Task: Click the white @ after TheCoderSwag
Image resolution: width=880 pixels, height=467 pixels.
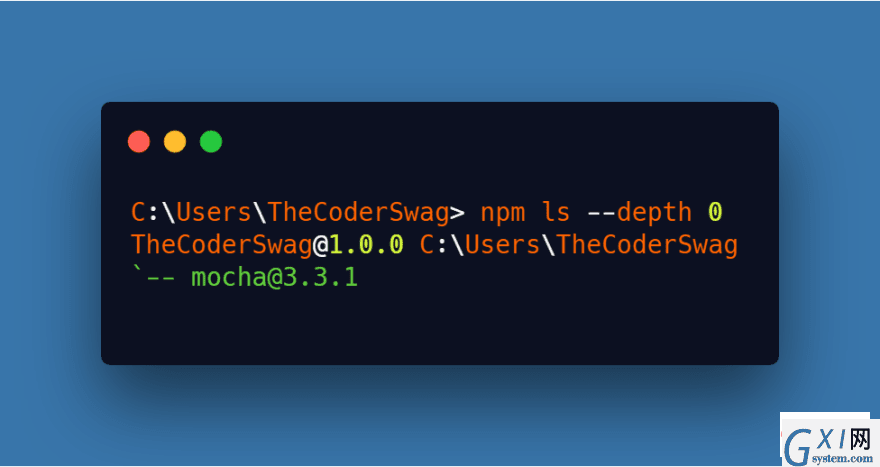Action: [x=320, y=245]
